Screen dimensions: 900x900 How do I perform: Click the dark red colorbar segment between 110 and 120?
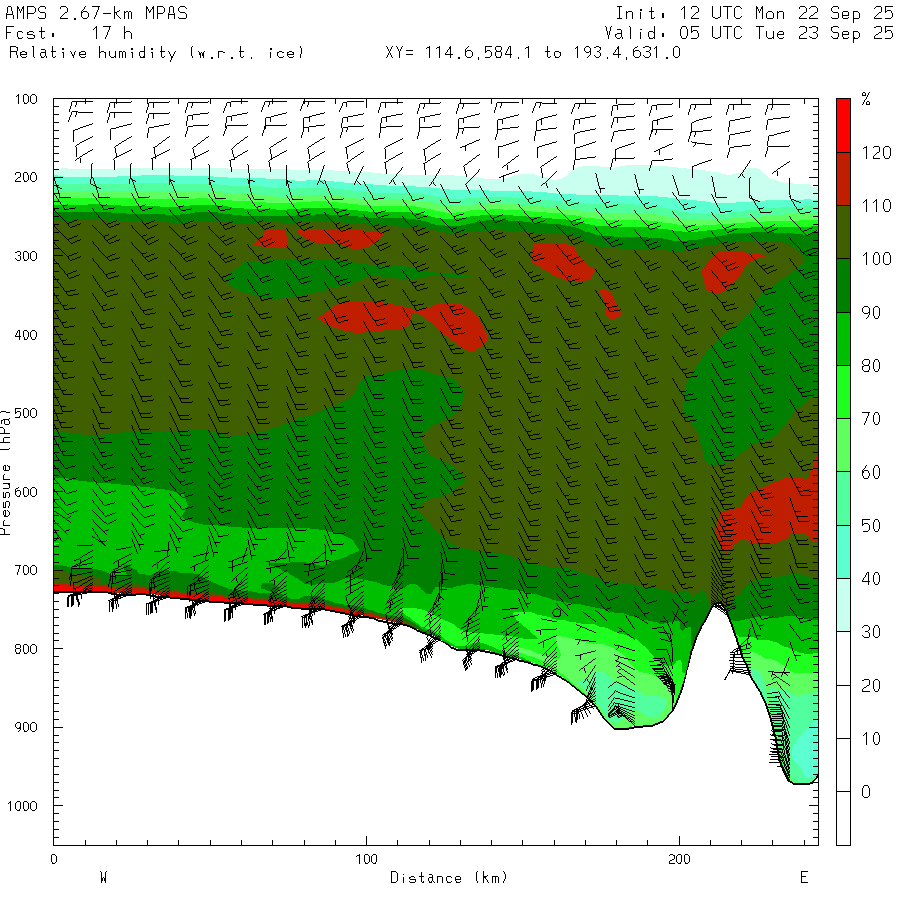(x=843, y=179)
